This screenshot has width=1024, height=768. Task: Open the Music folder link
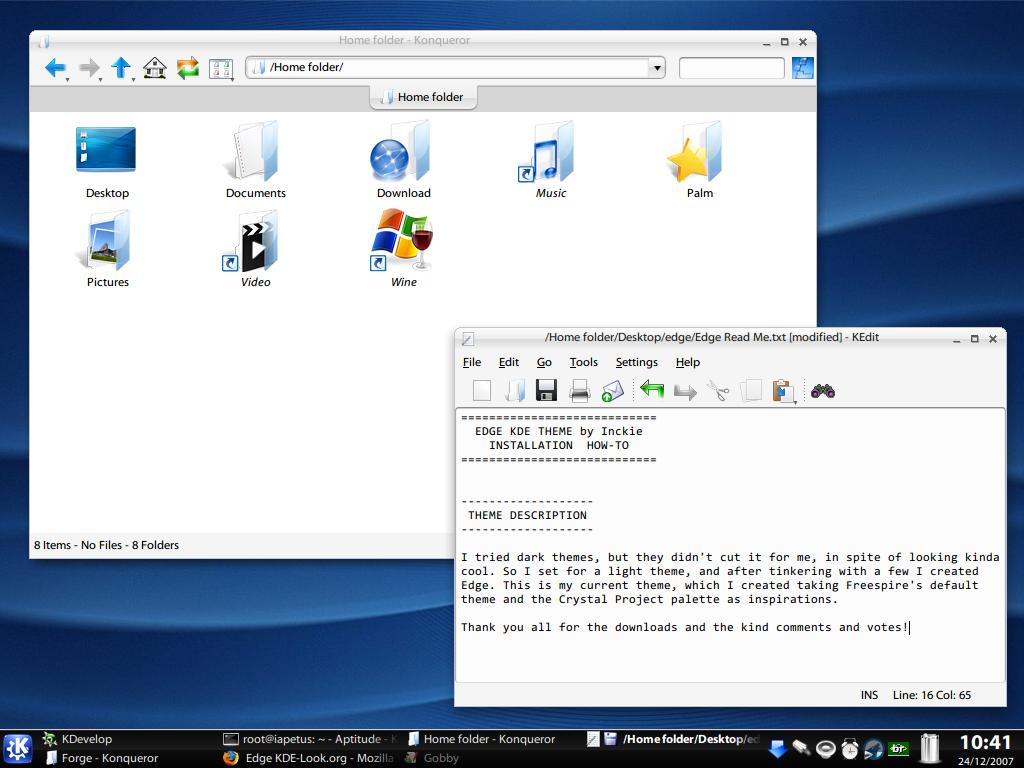tap(551, 161)
